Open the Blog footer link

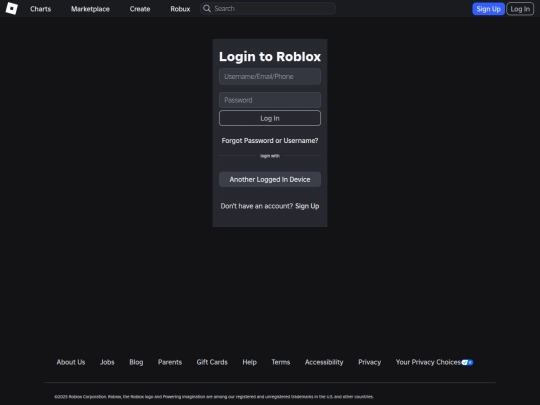coord(136,362)
